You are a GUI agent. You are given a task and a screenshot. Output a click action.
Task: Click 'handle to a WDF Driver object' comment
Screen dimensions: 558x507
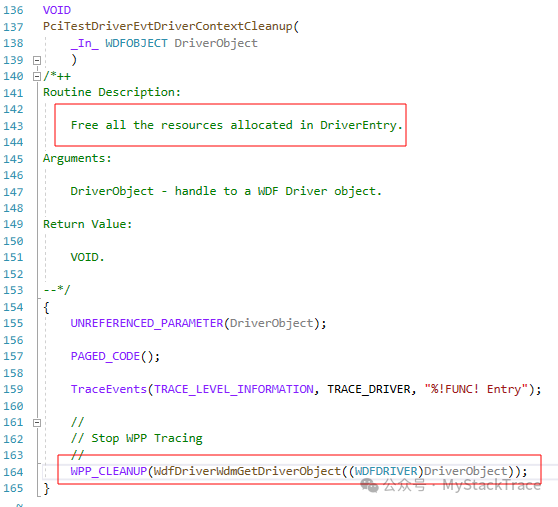275,191
